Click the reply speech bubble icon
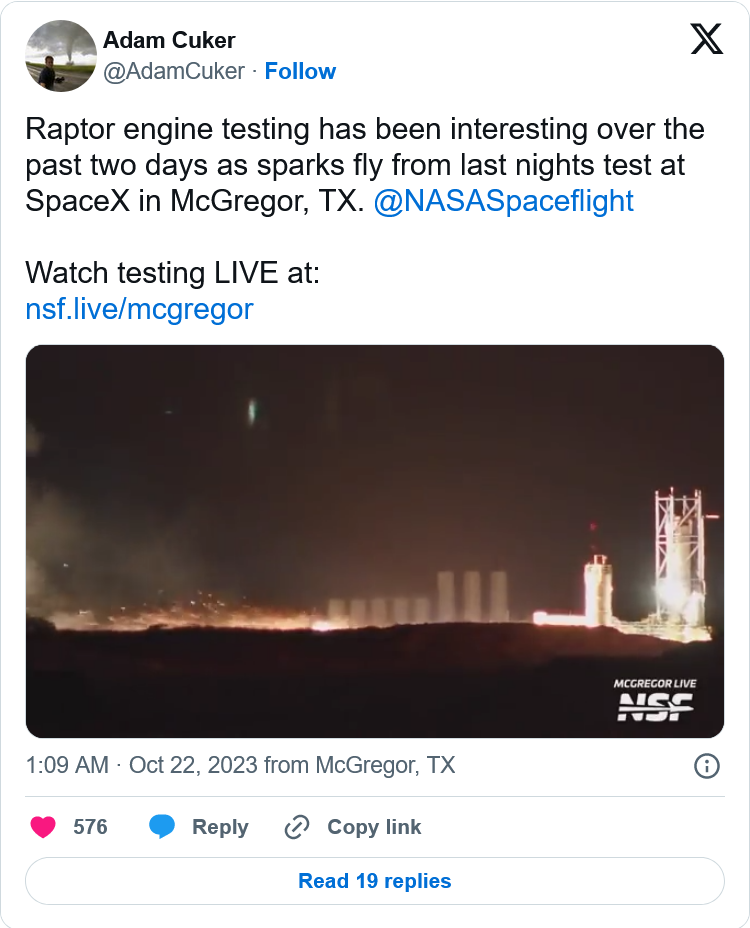The width and height of the screenshot is (750, 928). pyautogui.click(x=162, y=827)
